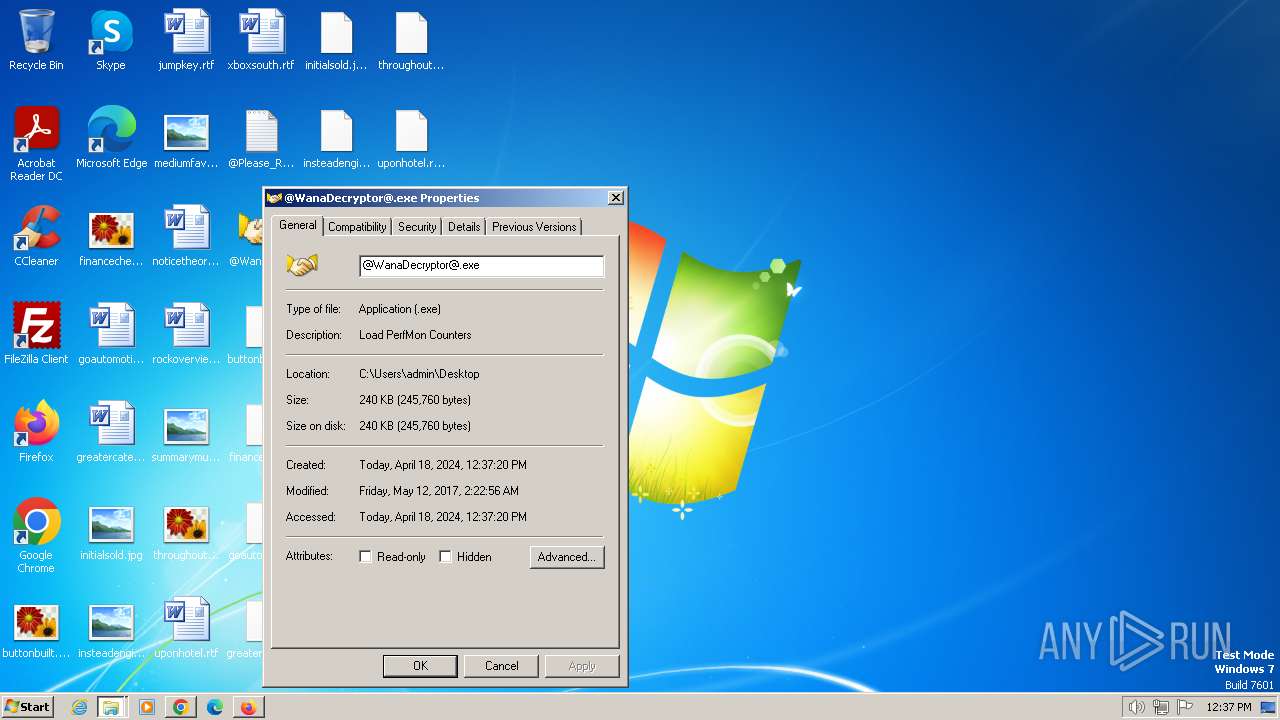
Task: Select the Firefox desktop shortcut
Action: (x=36, y=432)
